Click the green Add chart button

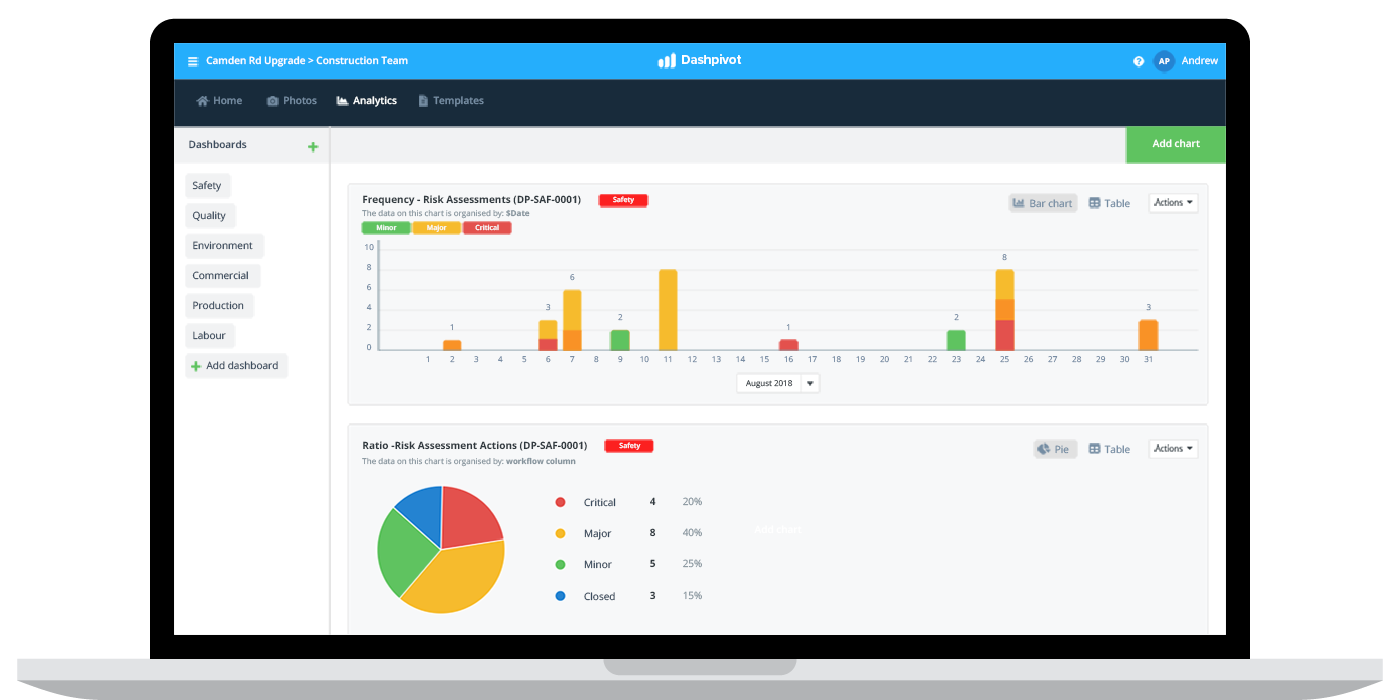tap(1175, 144)
